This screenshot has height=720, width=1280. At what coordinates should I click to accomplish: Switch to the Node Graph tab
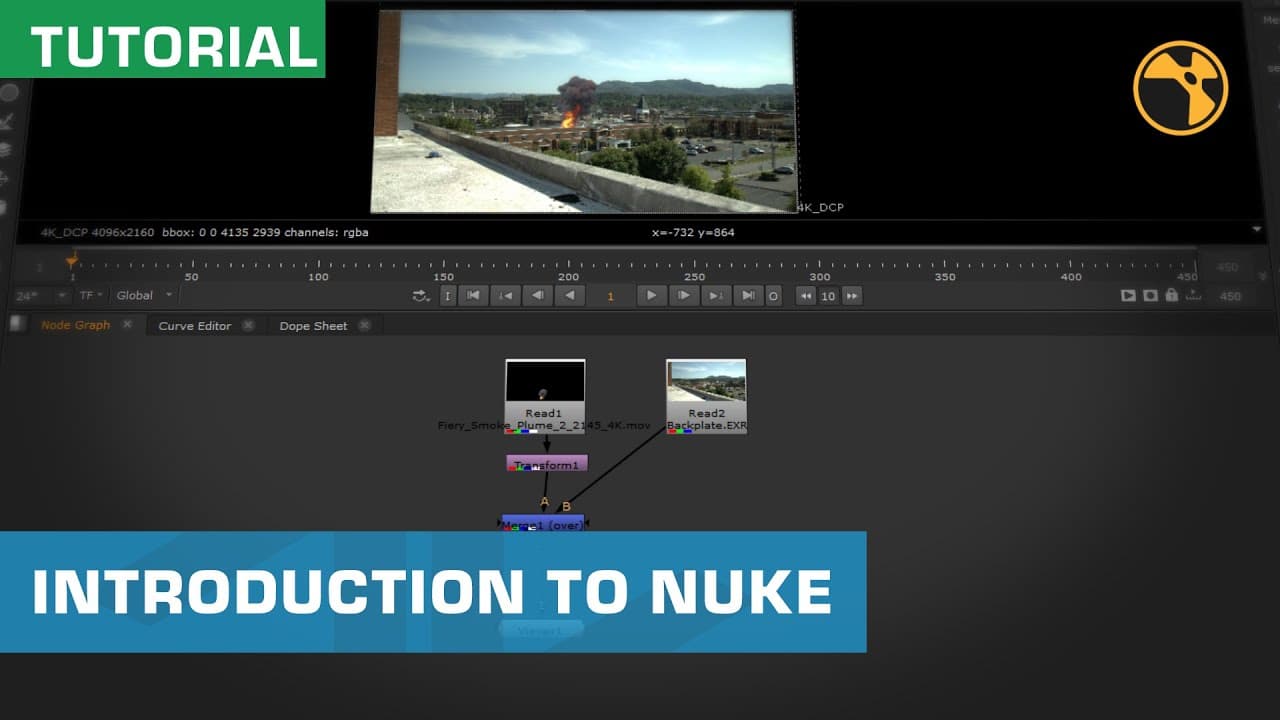(x=75, y=325)
